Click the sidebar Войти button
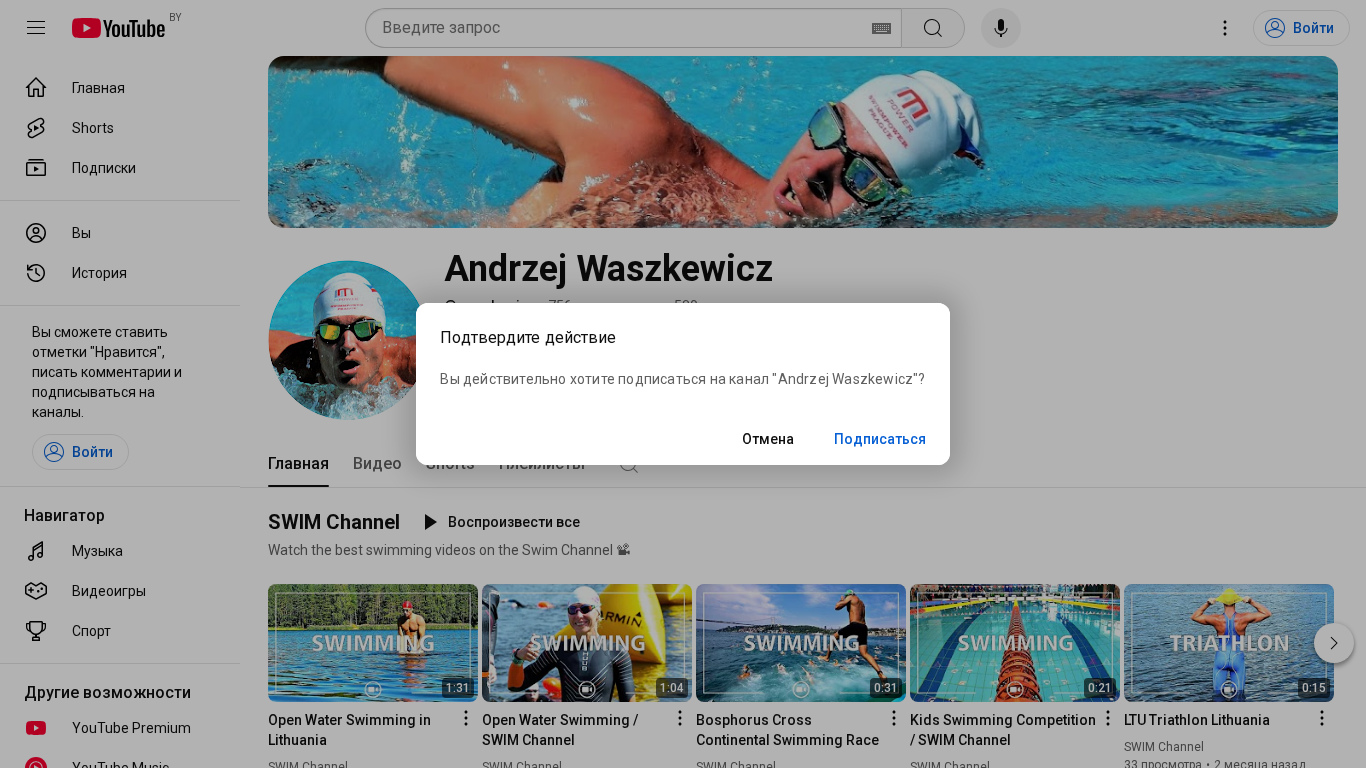Viewport: 1366px width, 768px height. [80, 452]
